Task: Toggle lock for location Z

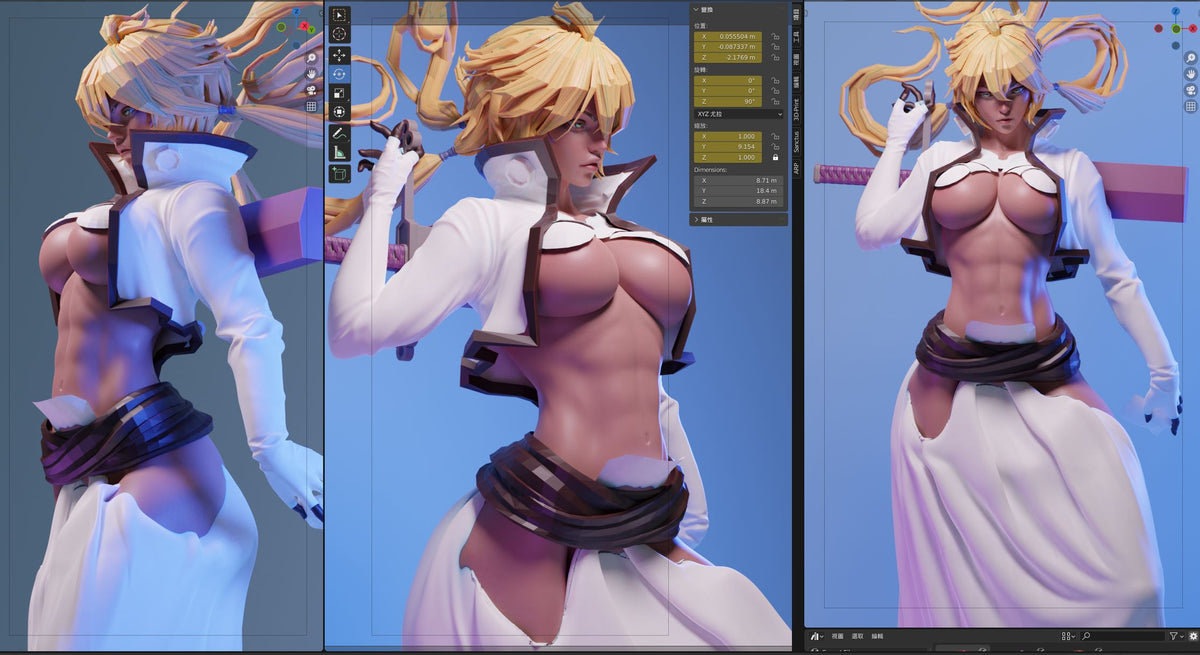Action: tap(774, 57)
